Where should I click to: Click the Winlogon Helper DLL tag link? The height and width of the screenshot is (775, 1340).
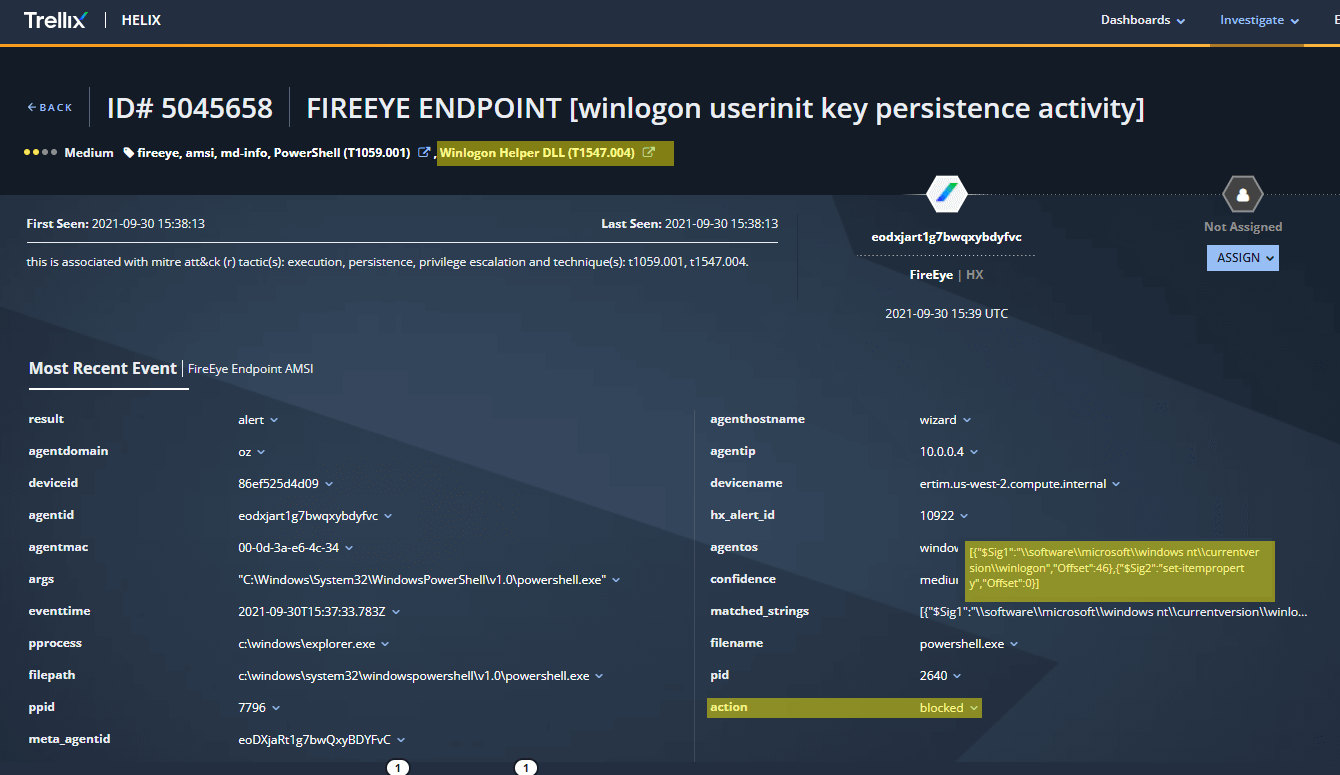point(537,153)
